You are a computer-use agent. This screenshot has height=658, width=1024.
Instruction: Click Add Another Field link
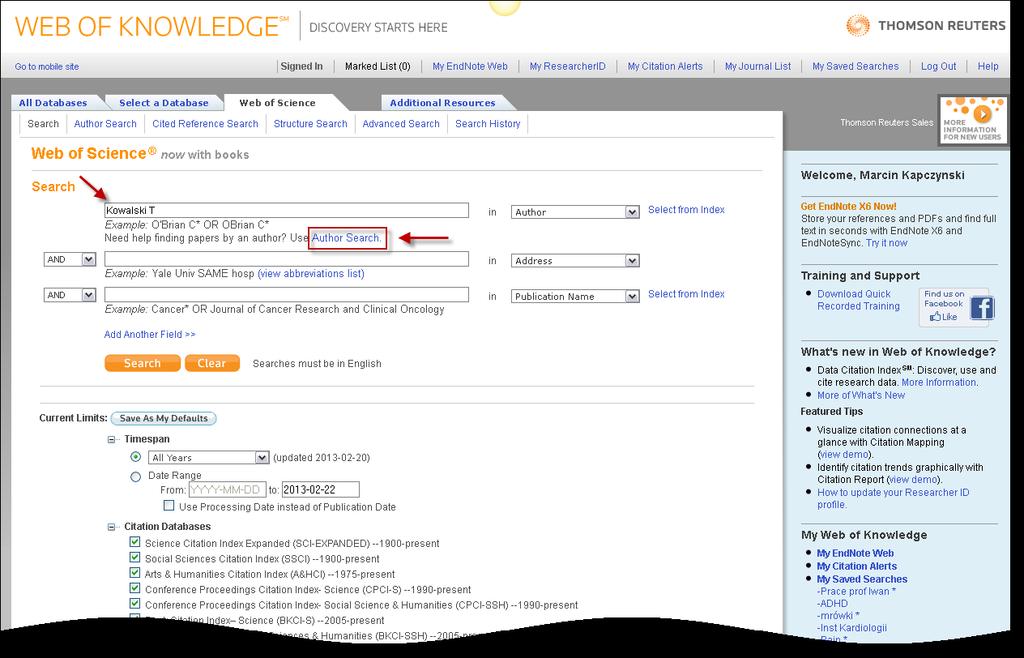[x=150, y=334]
